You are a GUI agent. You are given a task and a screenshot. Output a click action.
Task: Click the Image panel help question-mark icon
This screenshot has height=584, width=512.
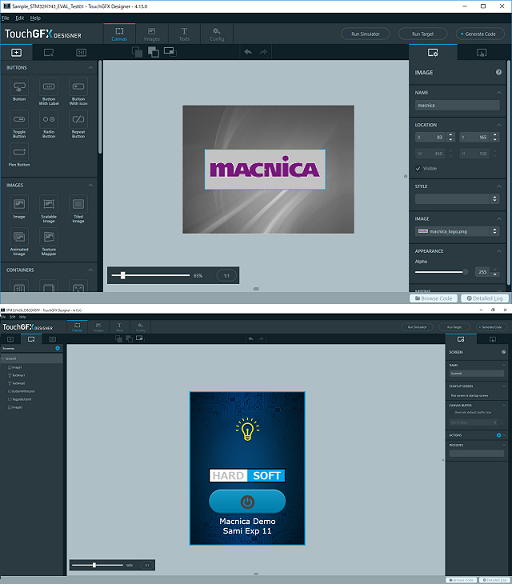tap(499, 72)
